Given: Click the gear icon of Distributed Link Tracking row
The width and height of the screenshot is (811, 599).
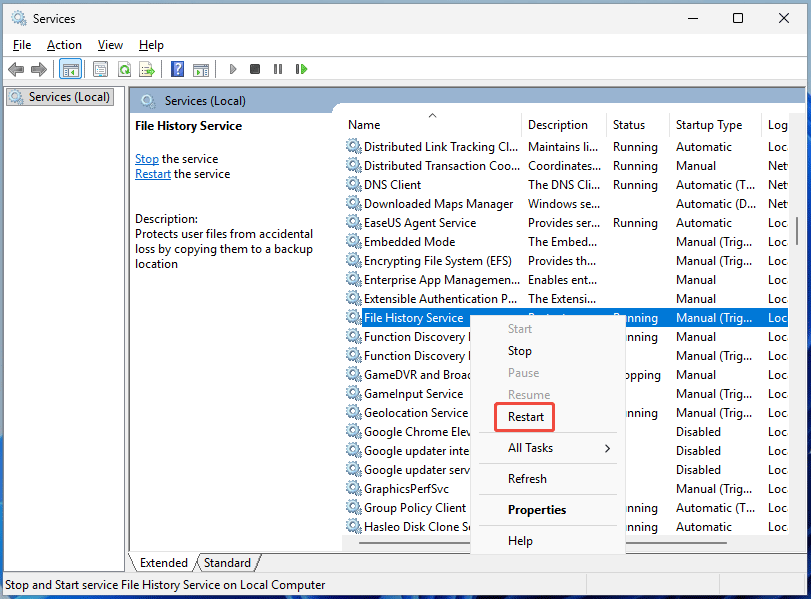Looking at the screenshot, I should (x=354, y=146).
